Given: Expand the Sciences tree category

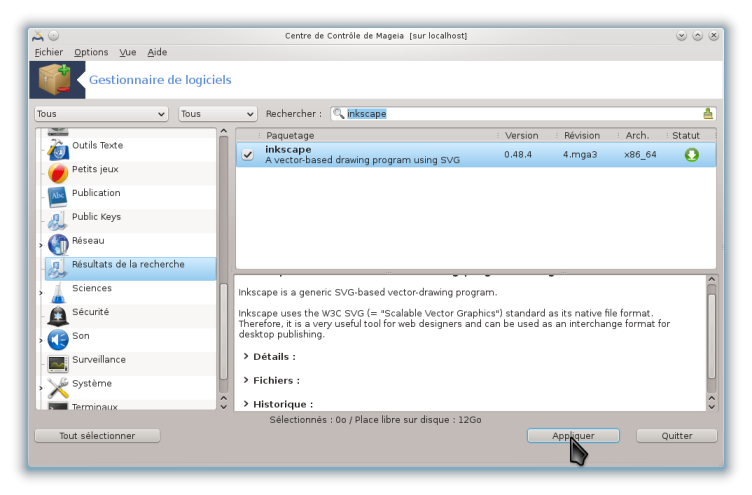Looking at the screenshot, I should (x=41, y=293).
